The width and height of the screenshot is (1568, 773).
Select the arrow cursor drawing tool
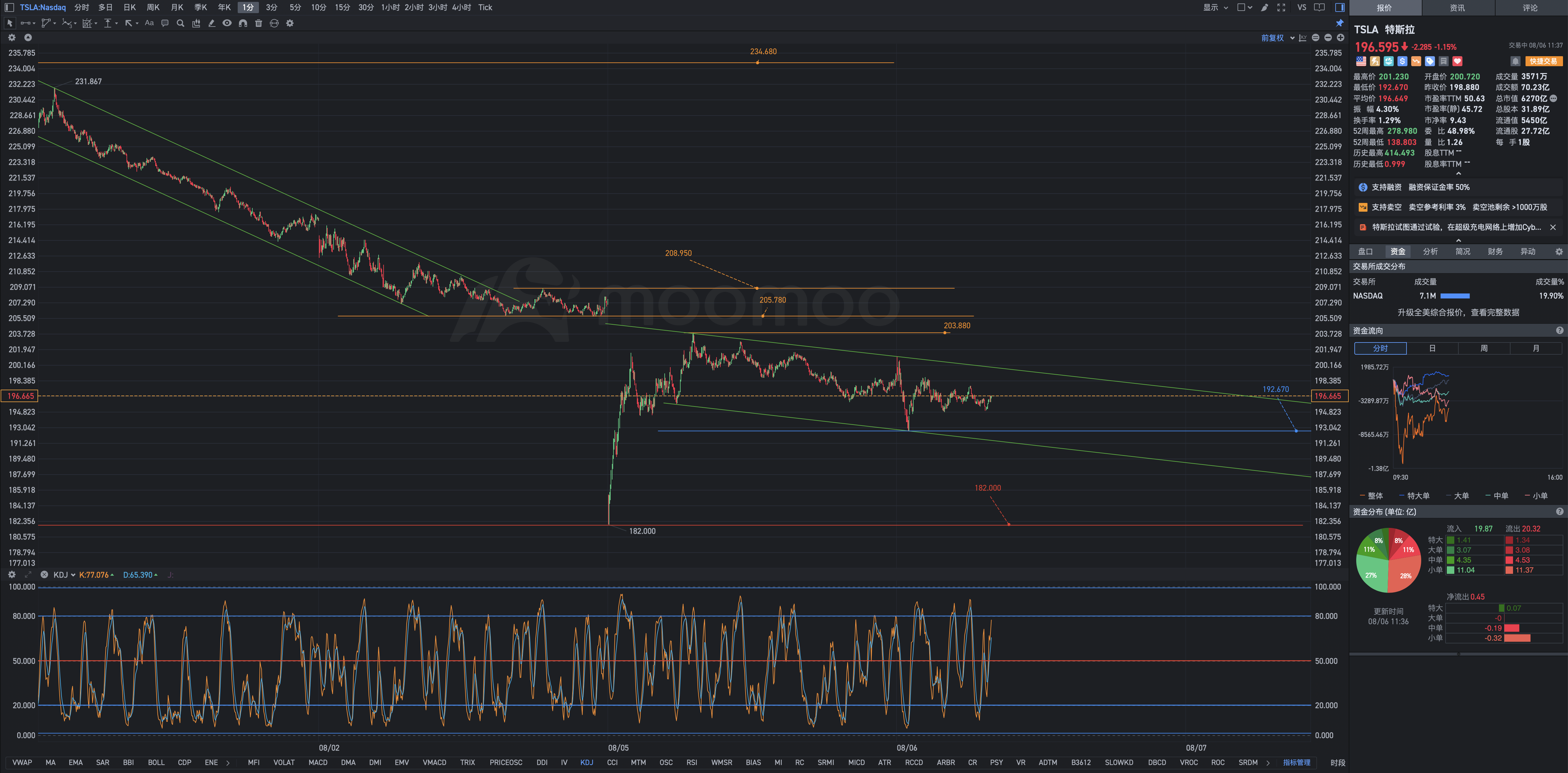click(10, 23)
